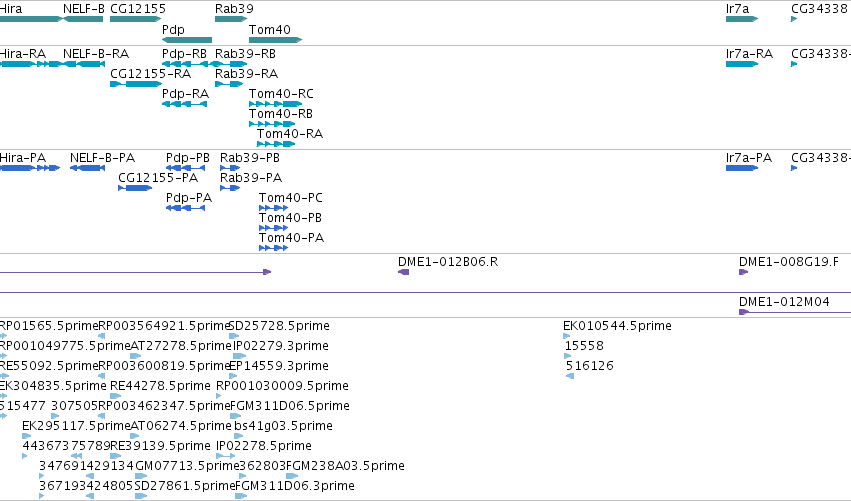This screenshot has height=501, width=851.
Task: Click the Rab39-RB transcript label
Action: (245, 54)
